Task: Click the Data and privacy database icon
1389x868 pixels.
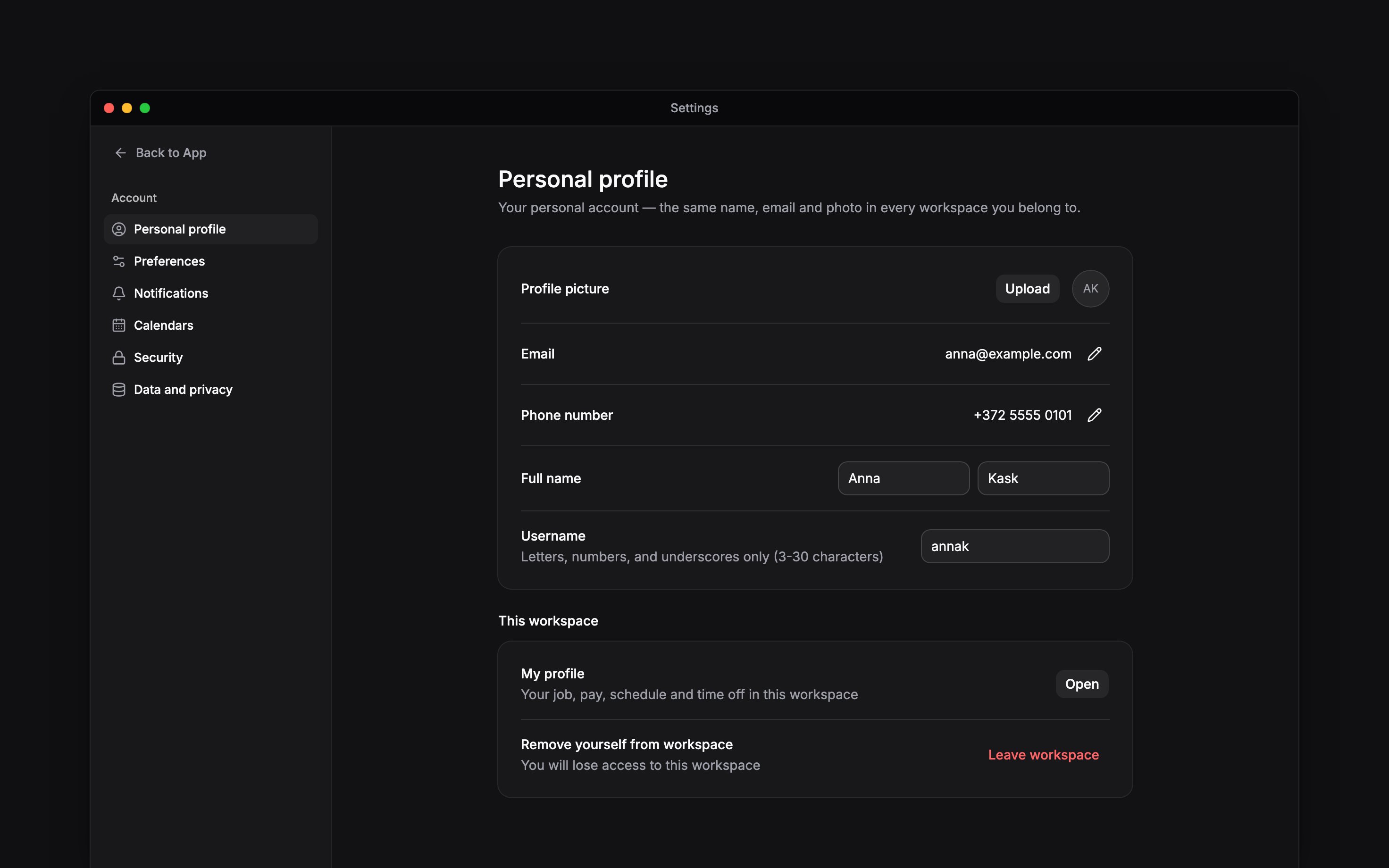Action: pos(119,390)
